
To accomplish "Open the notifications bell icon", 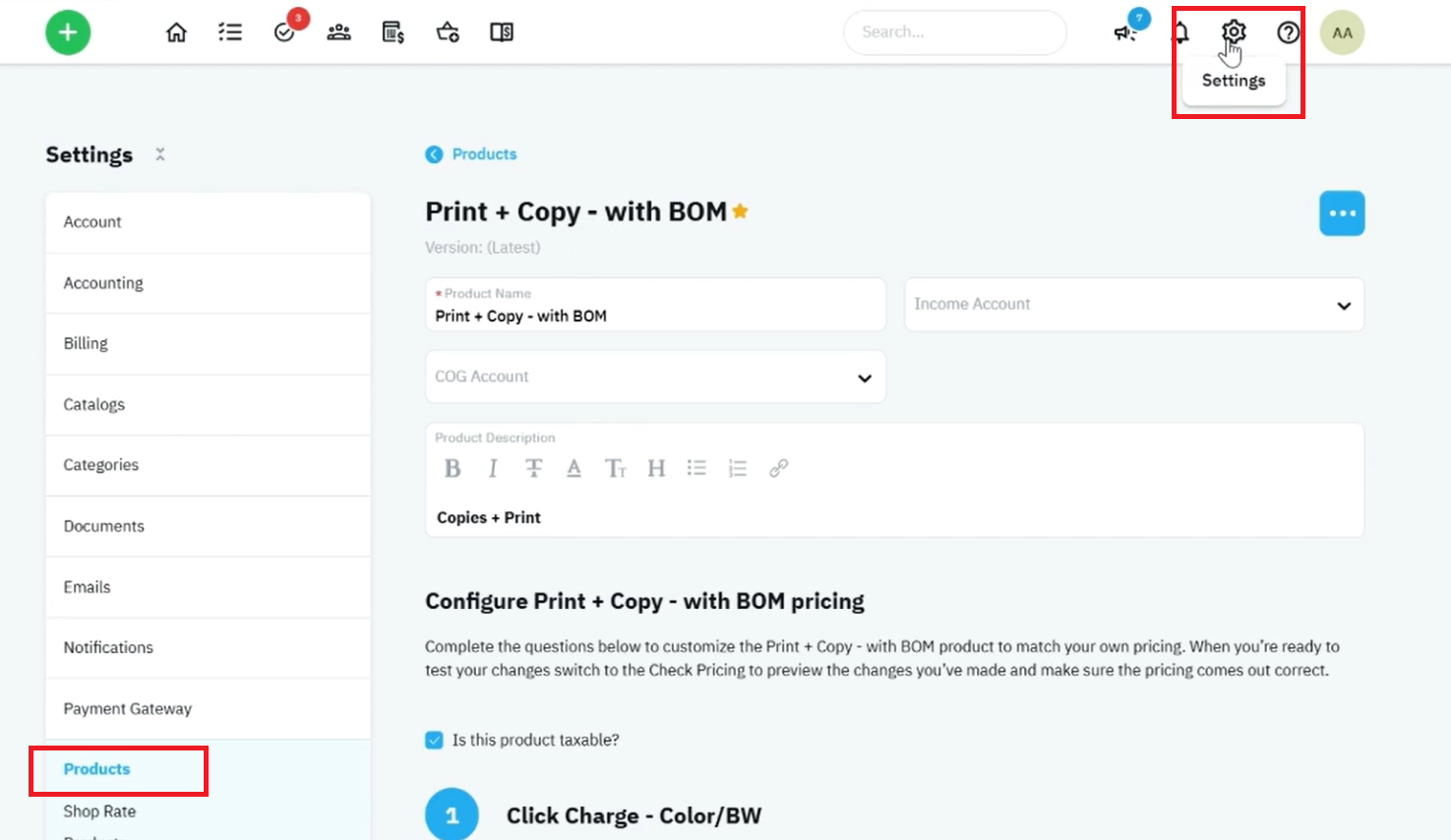I will (x=1180, y=32).
